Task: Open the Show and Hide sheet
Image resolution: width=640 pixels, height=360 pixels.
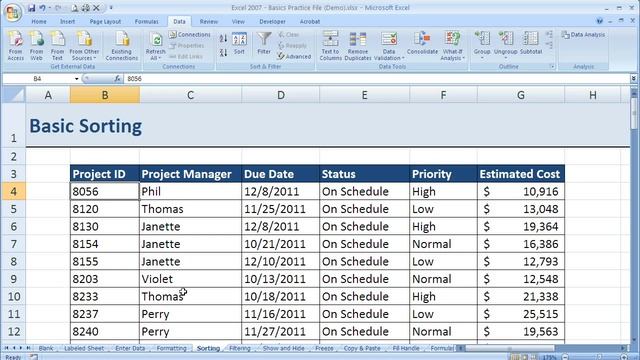Action: coord(284,348)
